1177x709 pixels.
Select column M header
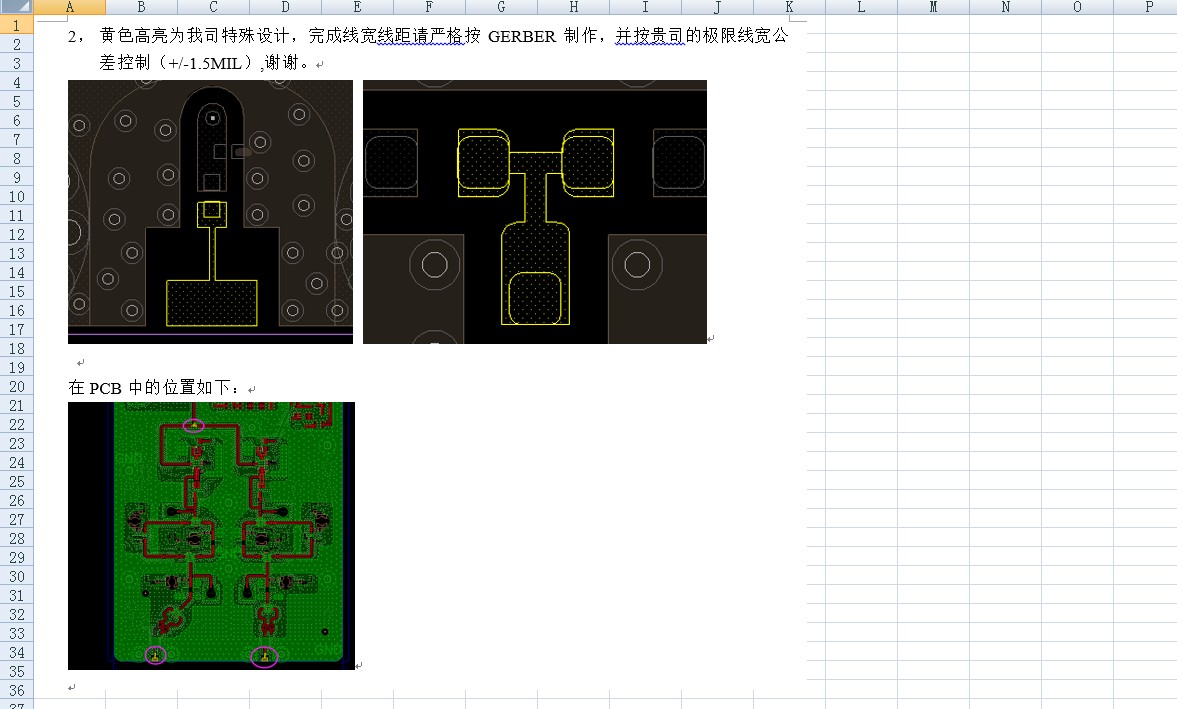click(x=935, y=7)
